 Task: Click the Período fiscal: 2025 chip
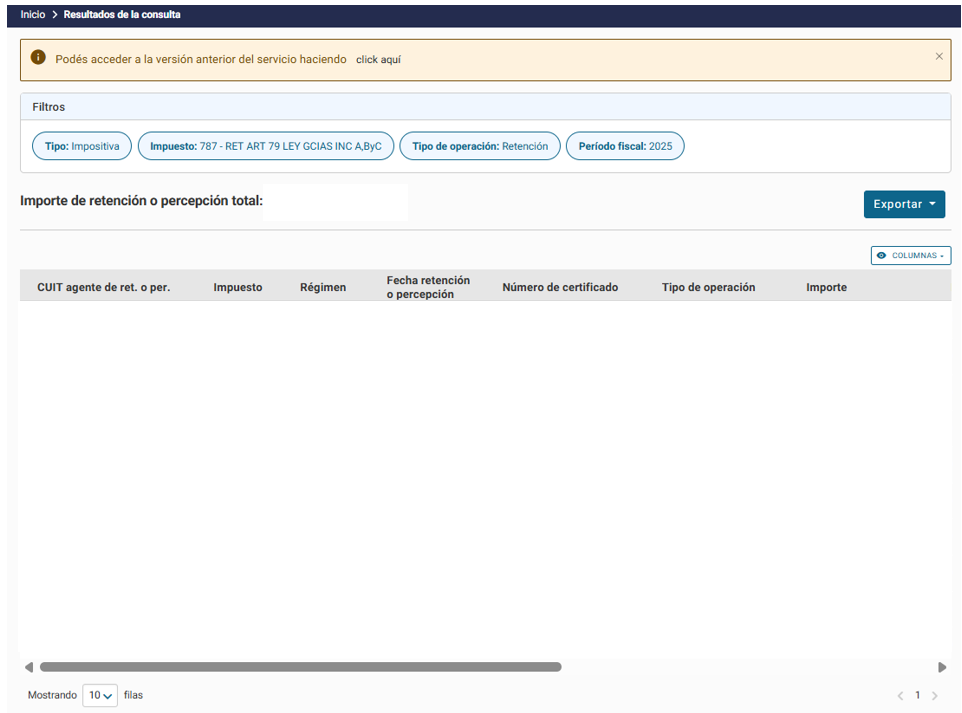point(625,146)
